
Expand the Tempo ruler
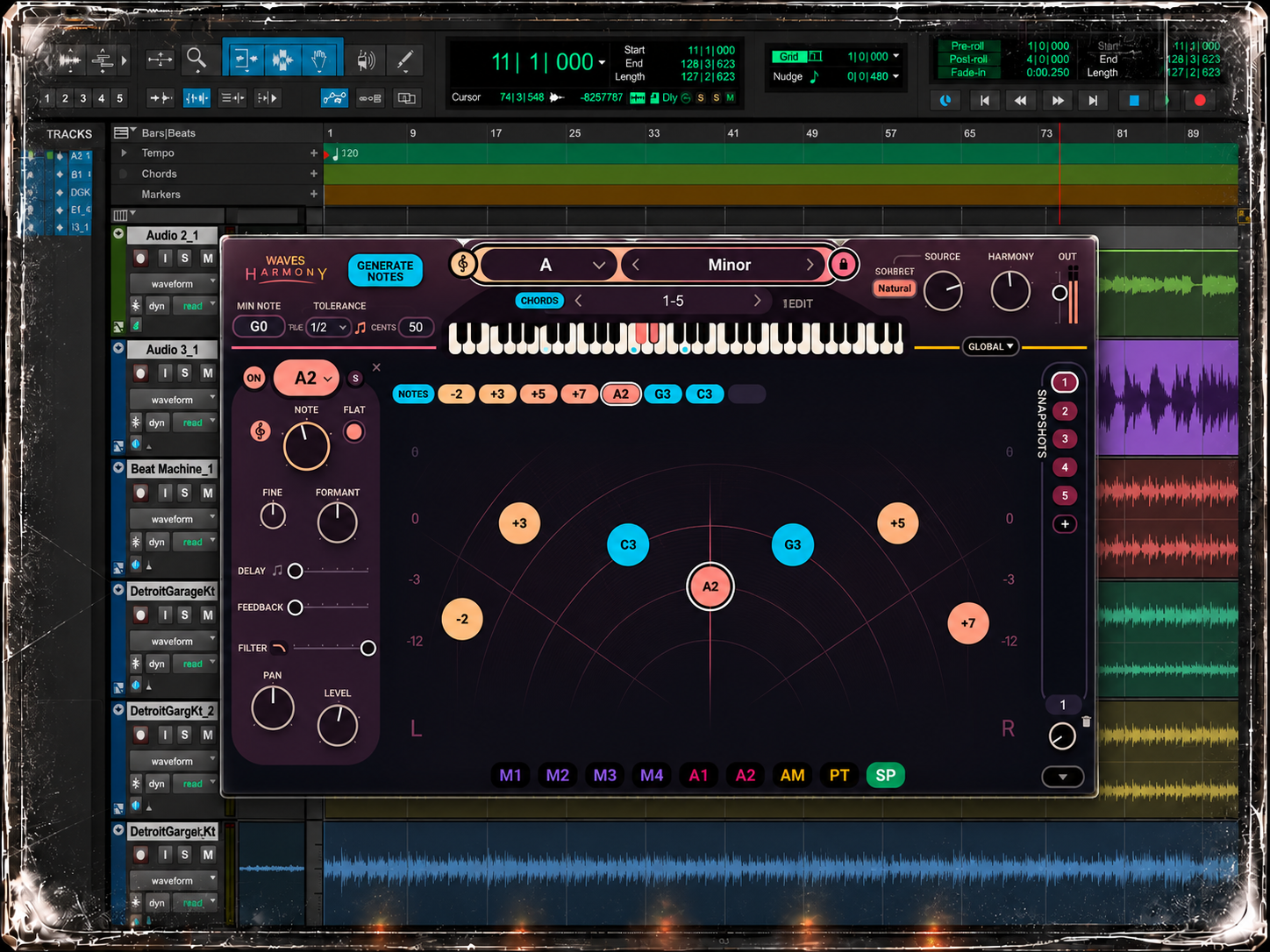(124, 153)
